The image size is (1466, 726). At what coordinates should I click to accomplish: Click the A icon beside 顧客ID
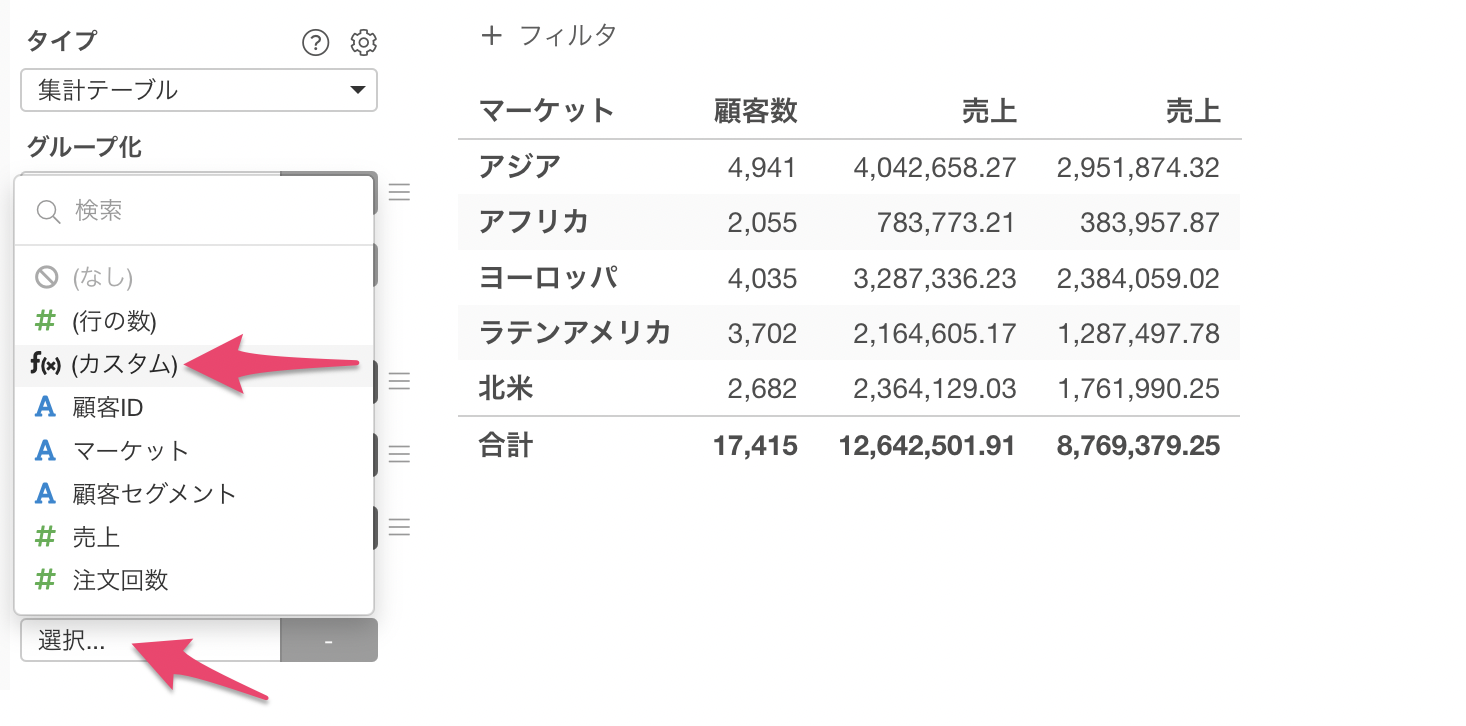coord(45,407)
